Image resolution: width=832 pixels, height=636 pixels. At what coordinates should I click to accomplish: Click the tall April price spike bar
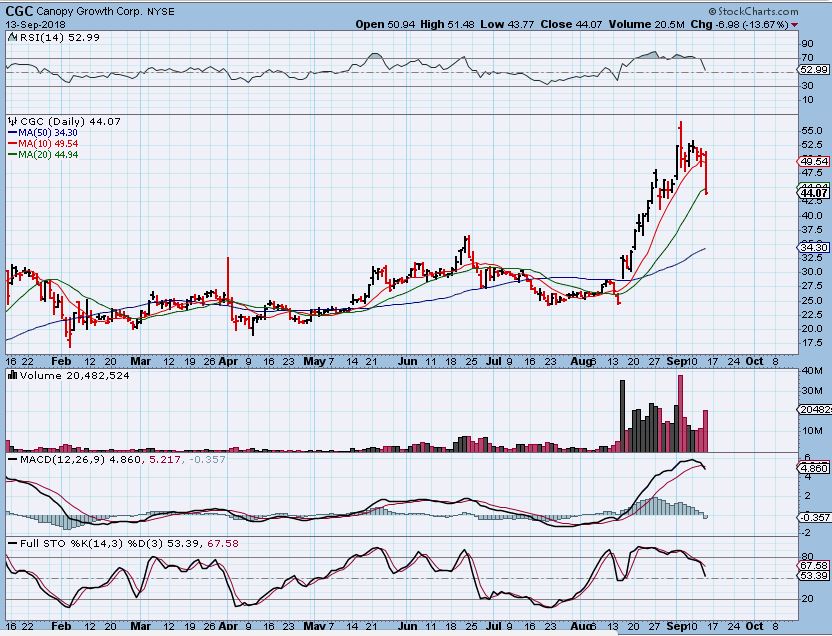click(x=228, y=282)
